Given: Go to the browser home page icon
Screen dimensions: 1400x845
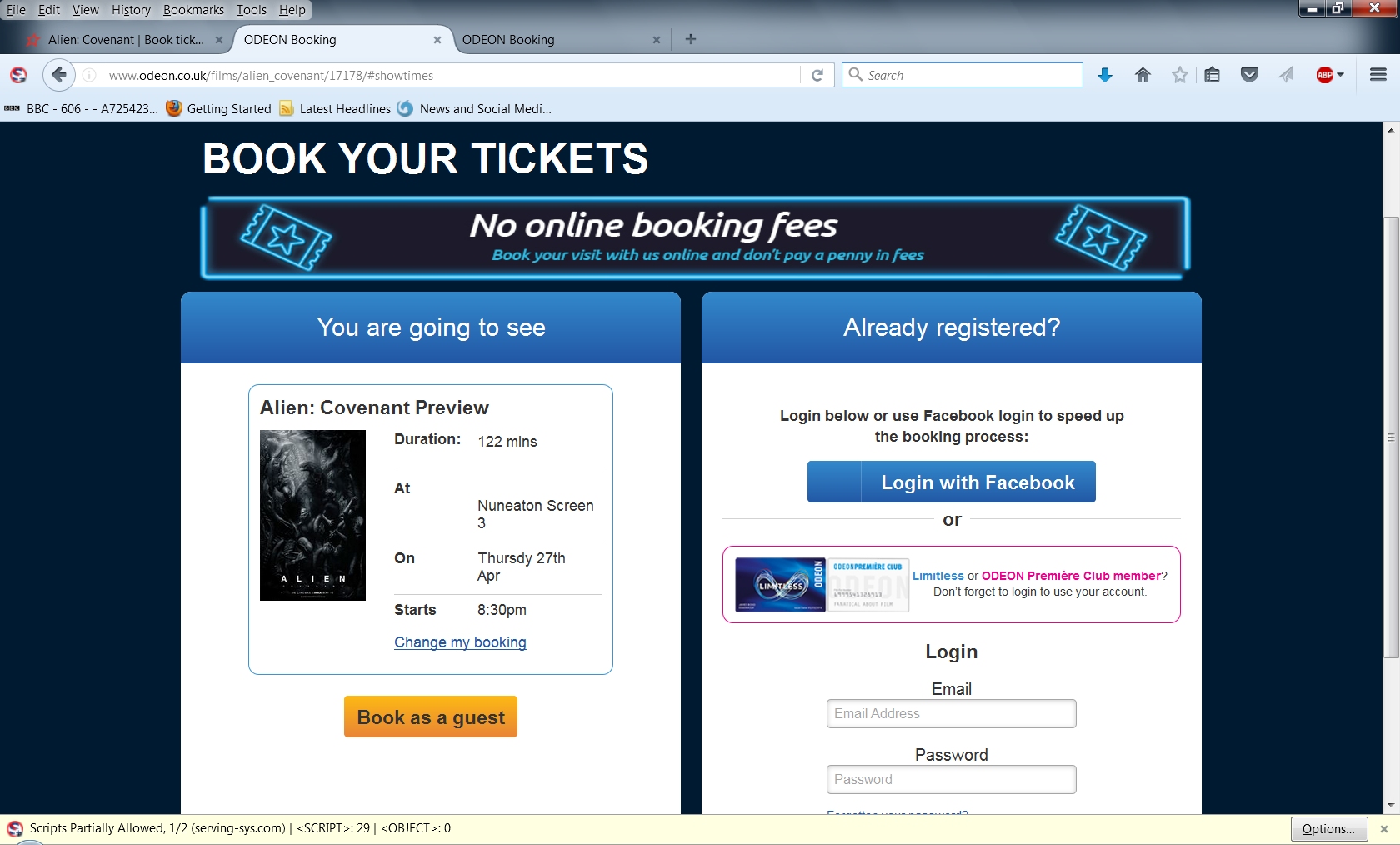Looking at the screenshot, I should coord(1142,75).
